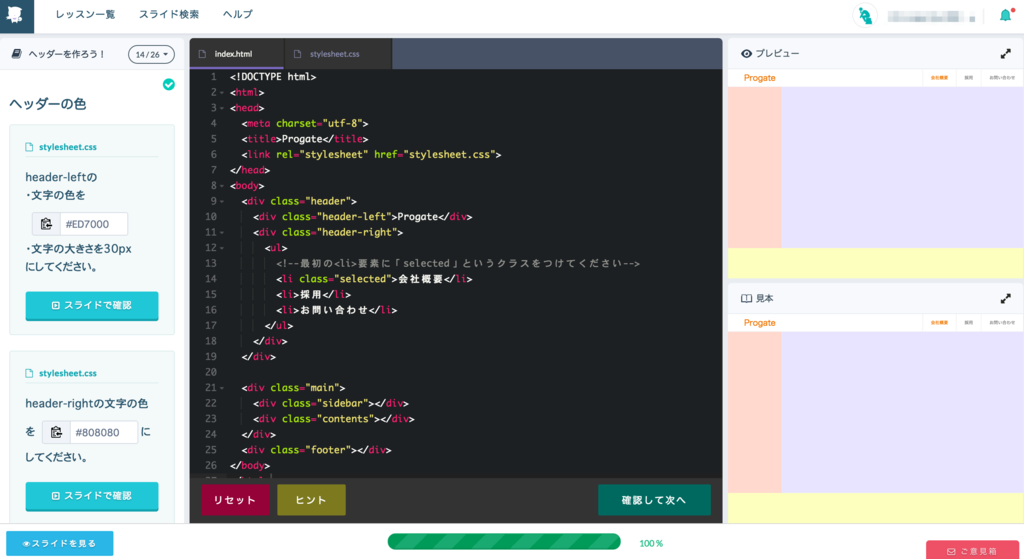Click the first stylesheet.css card label
This screenshot has width=1024, height=559.
click(x=67, y=147)
